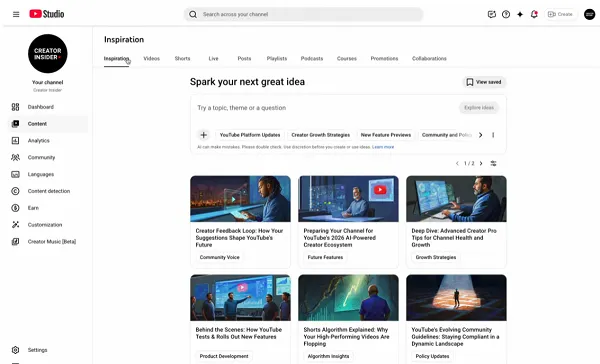
Task: Open the hamburger navigation menu
Action: coord(16,14)
